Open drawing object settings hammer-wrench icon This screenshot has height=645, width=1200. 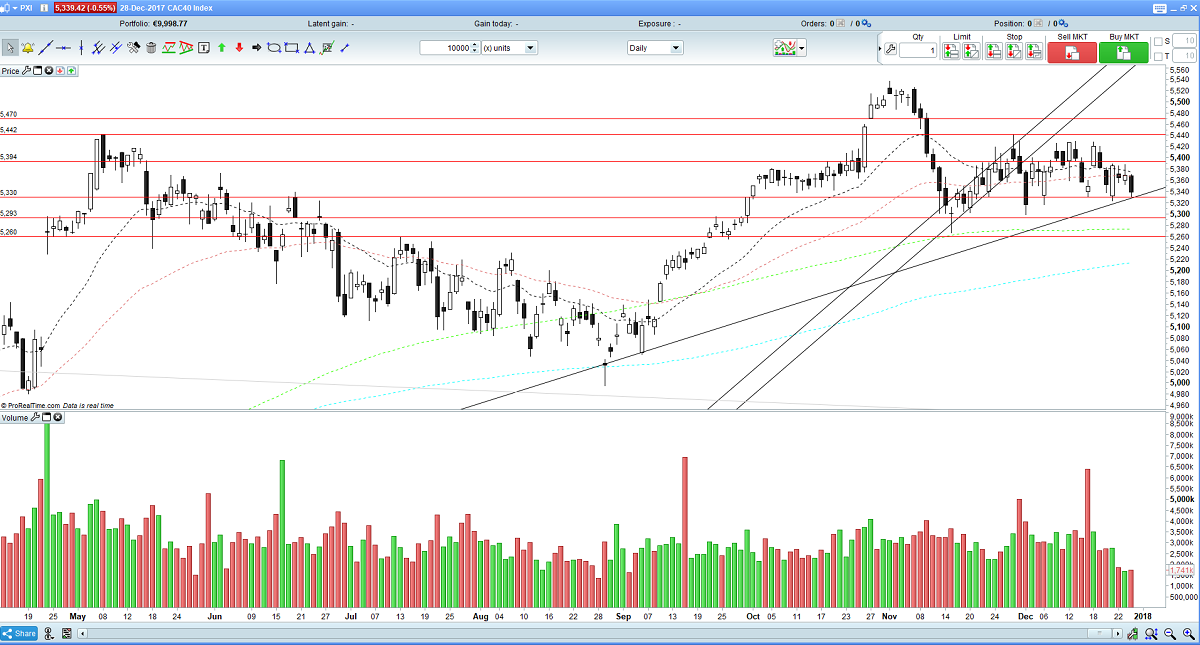pyautogui.click(x=133, y=47)
